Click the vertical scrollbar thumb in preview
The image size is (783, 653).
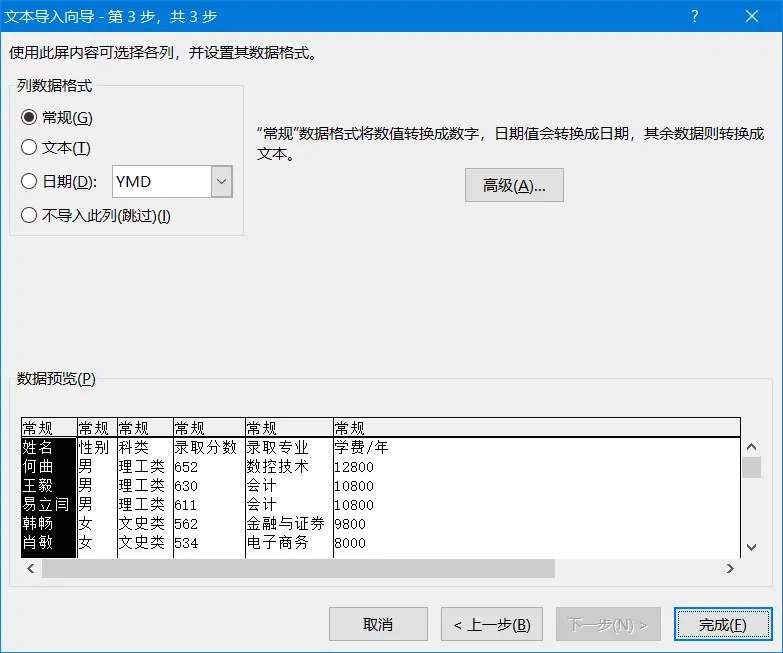tap(751, 467)
